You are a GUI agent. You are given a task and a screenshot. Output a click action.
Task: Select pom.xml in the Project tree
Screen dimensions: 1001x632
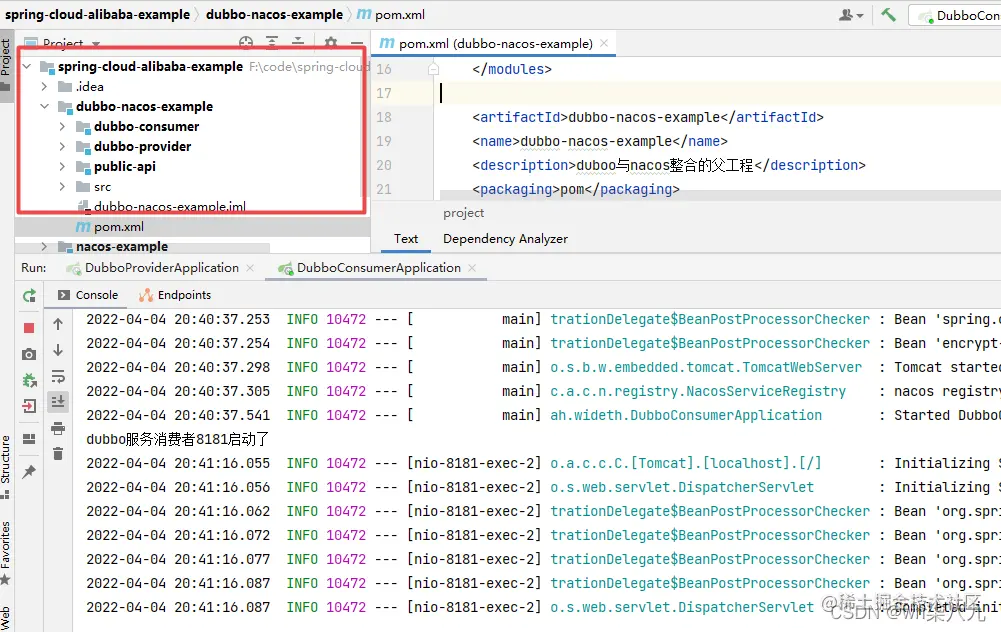pos(119,227)
